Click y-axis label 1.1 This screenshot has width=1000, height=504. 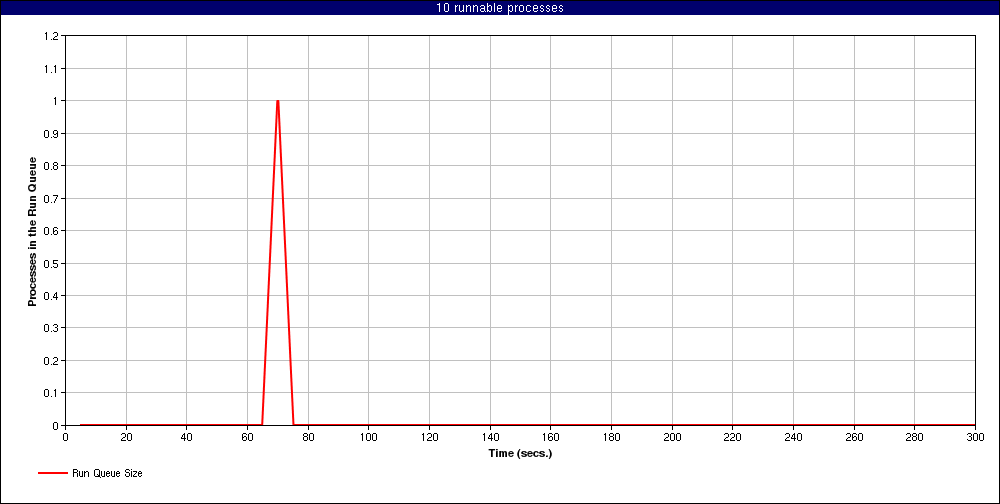click(51, 69)
